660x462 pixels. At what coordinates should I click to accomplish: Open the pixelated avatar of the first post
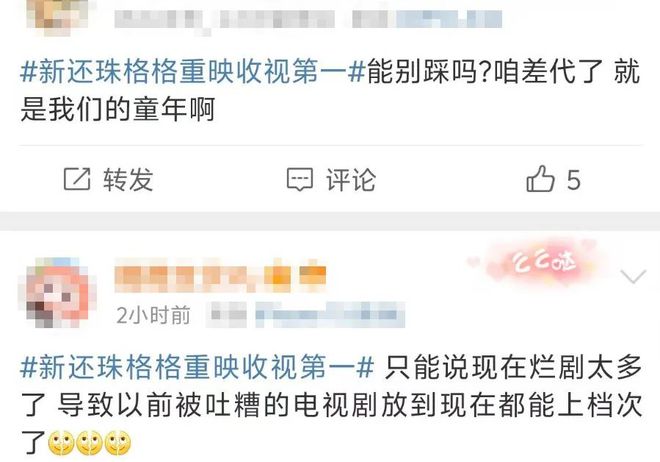57,15
